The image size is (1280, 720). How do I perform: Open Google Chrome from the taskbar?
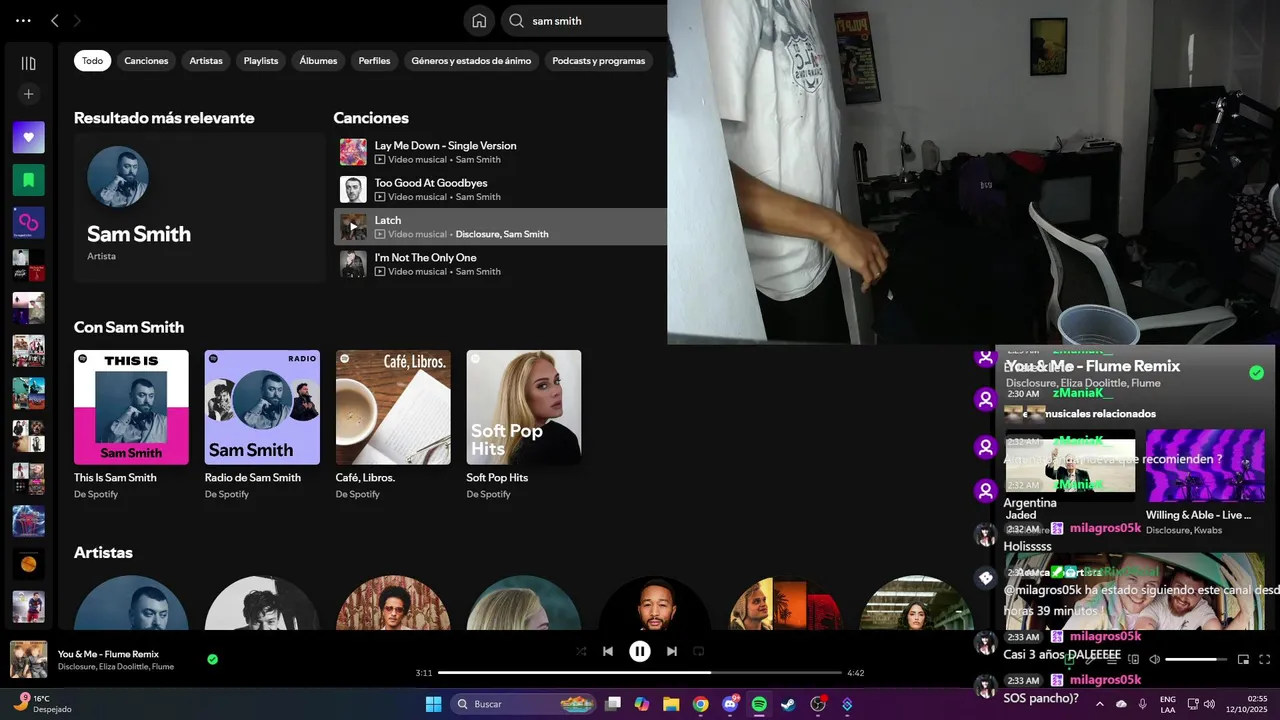coord(700,704)
